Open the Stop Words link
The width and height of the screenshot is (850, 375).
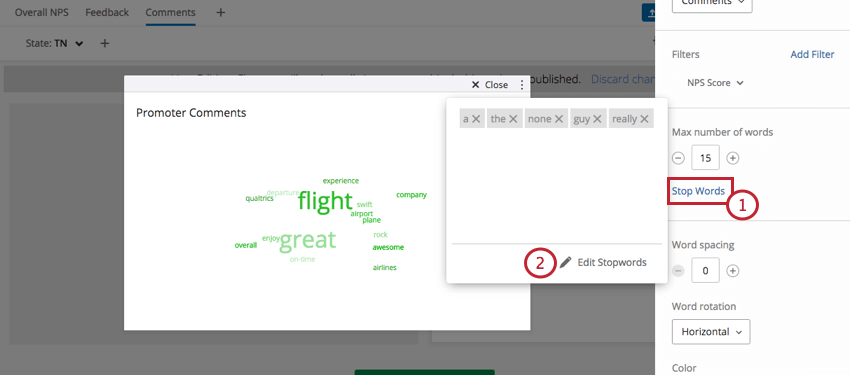point(698,191)
